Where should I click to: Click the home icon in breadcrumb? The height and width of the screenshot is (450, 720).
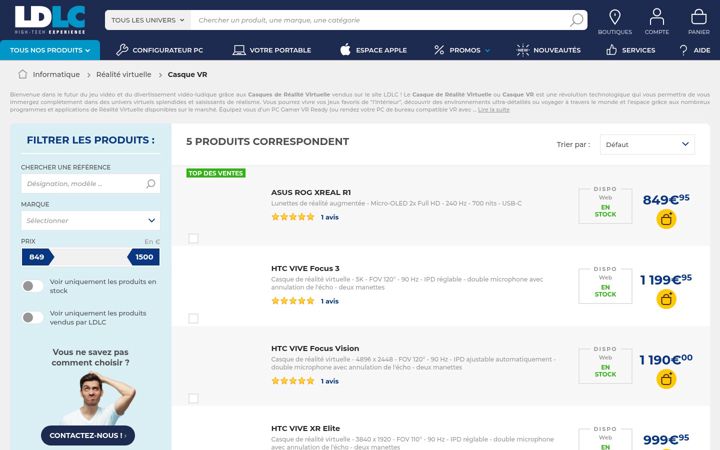[x=22, y=74]
